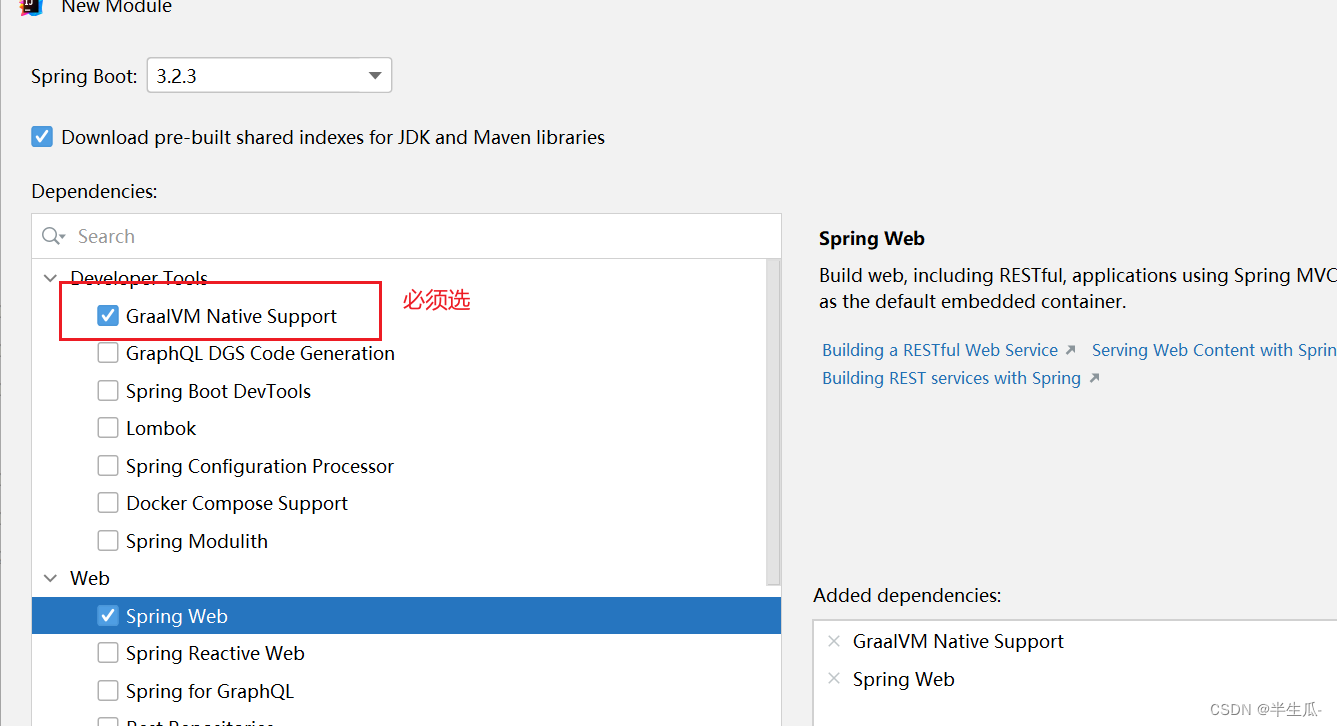Select the Lombok row label
This screenshot has width=1337, height=726.
tap(161, 428)
